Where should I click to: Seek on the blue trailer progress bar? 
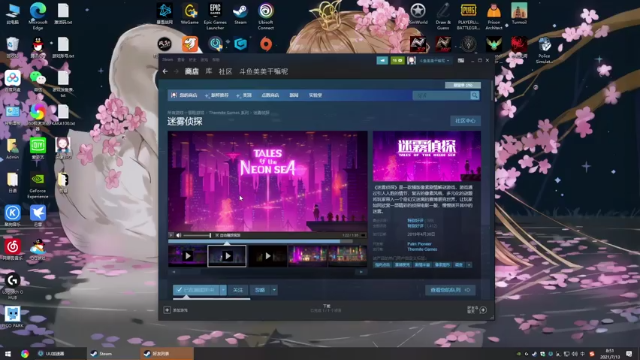point(260,241)
